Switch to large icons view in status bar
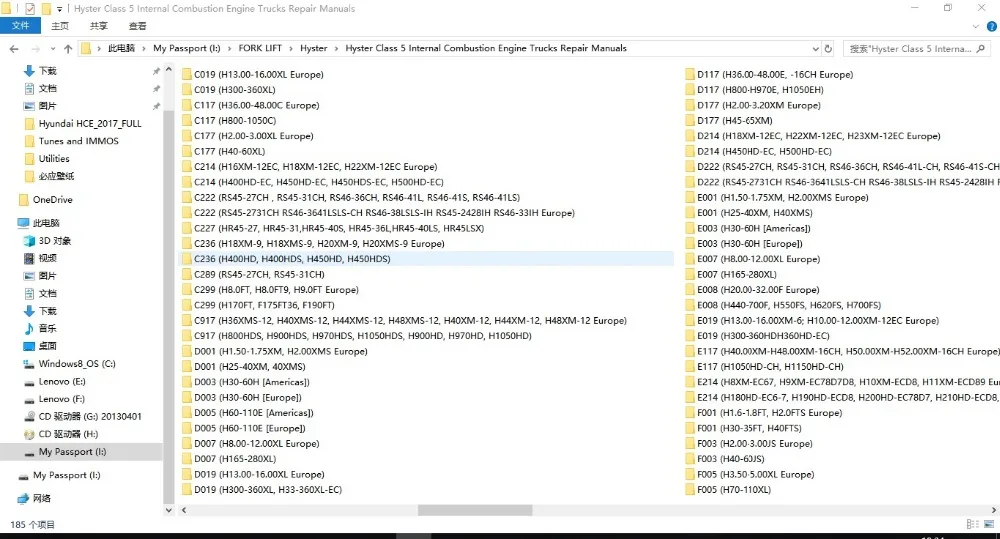This screenshot has width=1000, height=539. pos(989,524)
